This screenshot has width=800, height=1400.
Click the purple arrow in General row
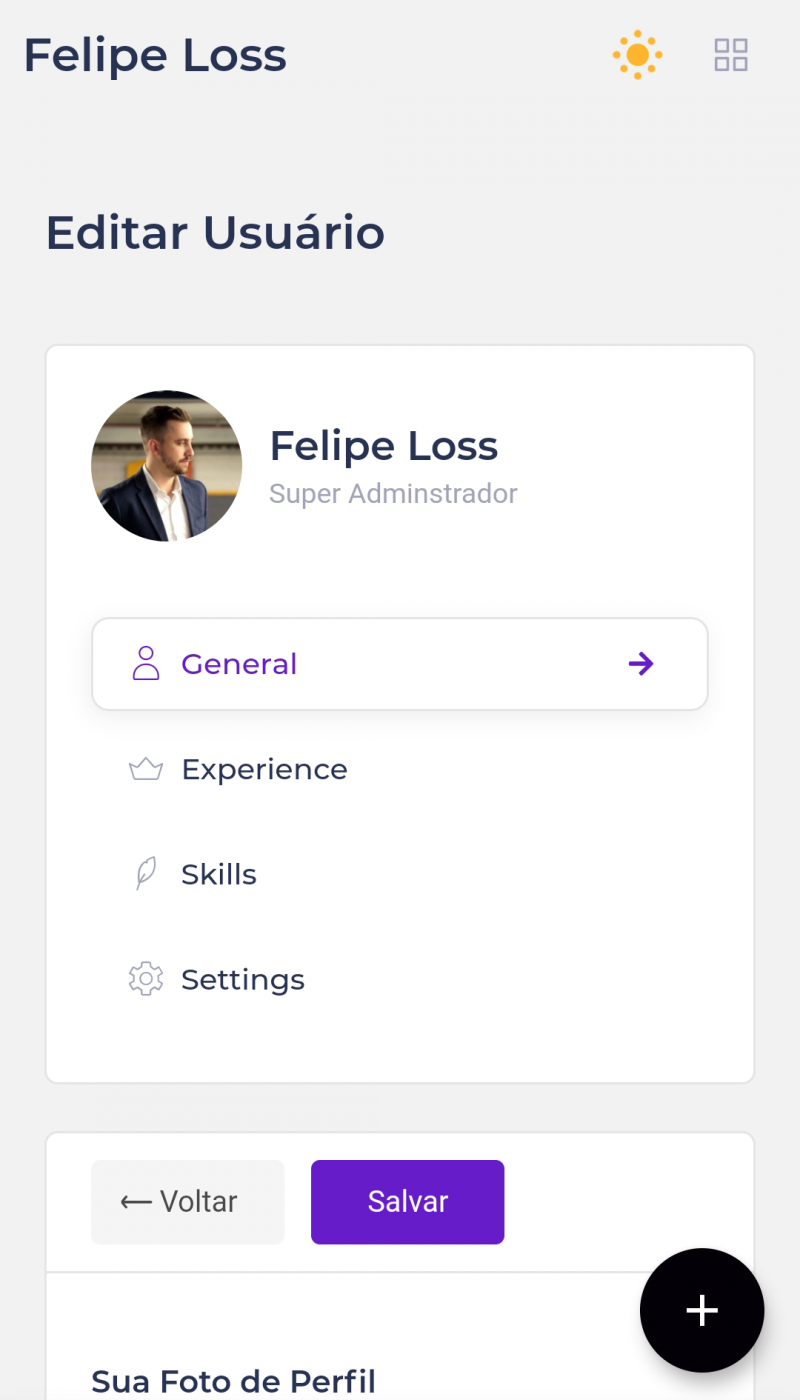coord(641,664)
